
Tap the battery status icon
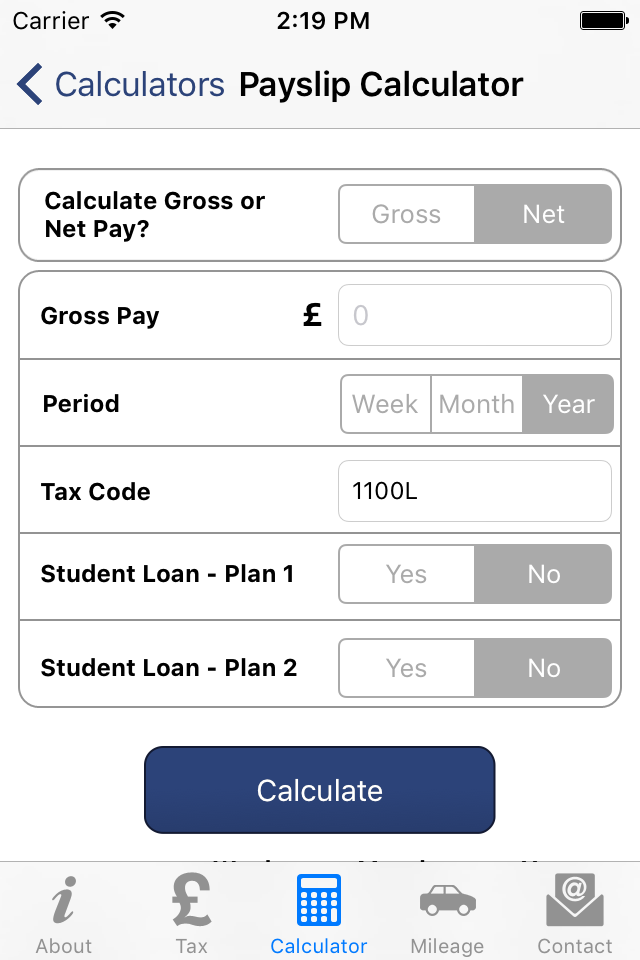[604, 21]
